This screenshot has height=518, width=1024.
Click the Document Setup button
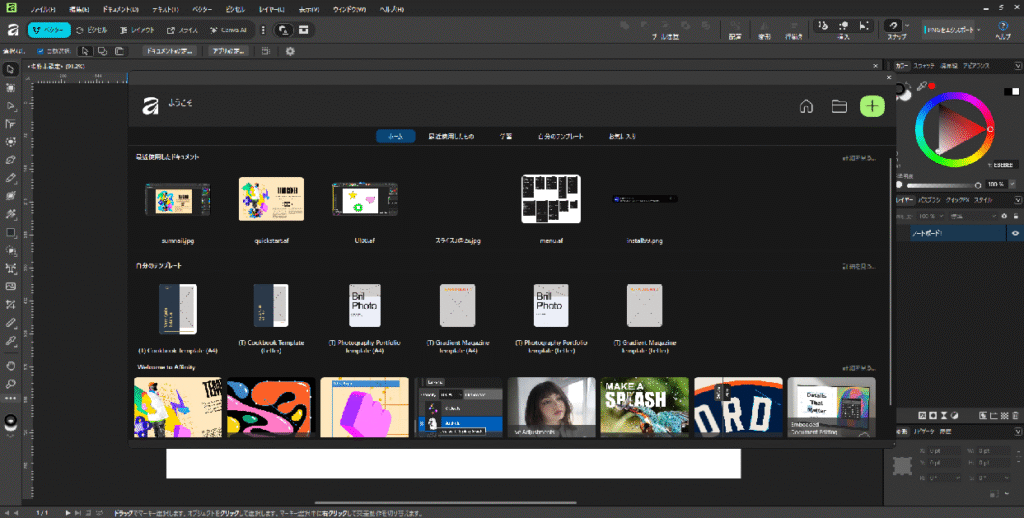point(168,50)
